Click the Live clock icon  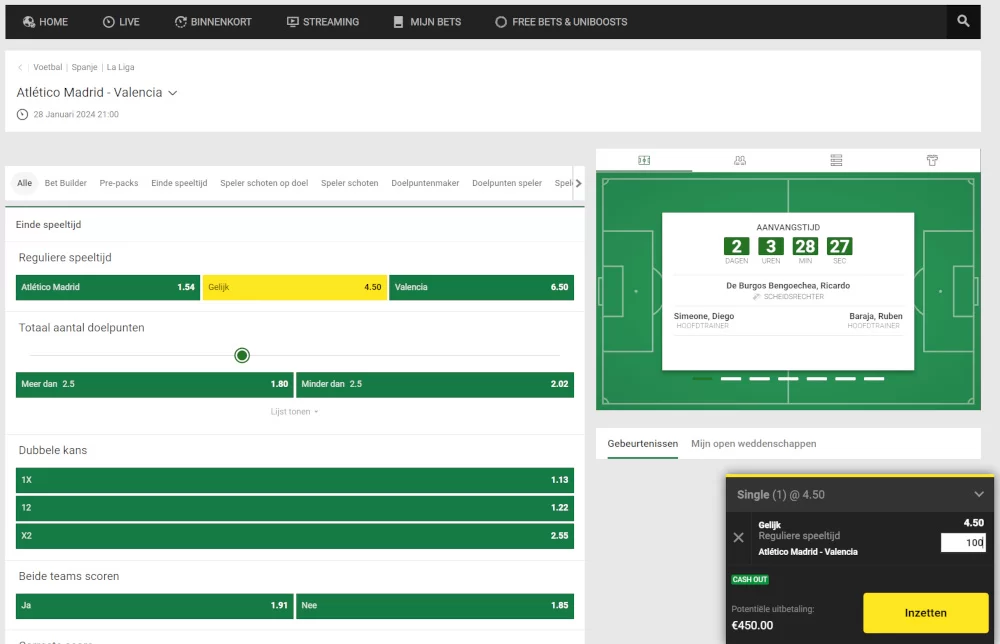[x=108, y=22]
